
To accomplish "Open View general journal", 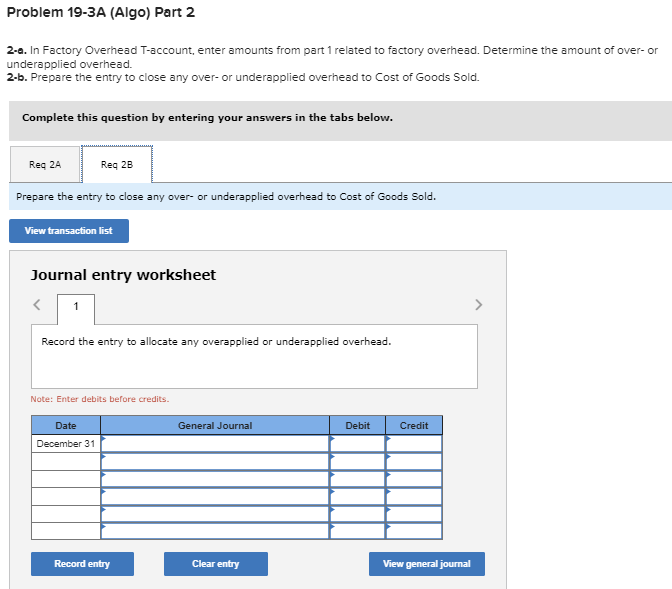I will (x=427, y=564).
